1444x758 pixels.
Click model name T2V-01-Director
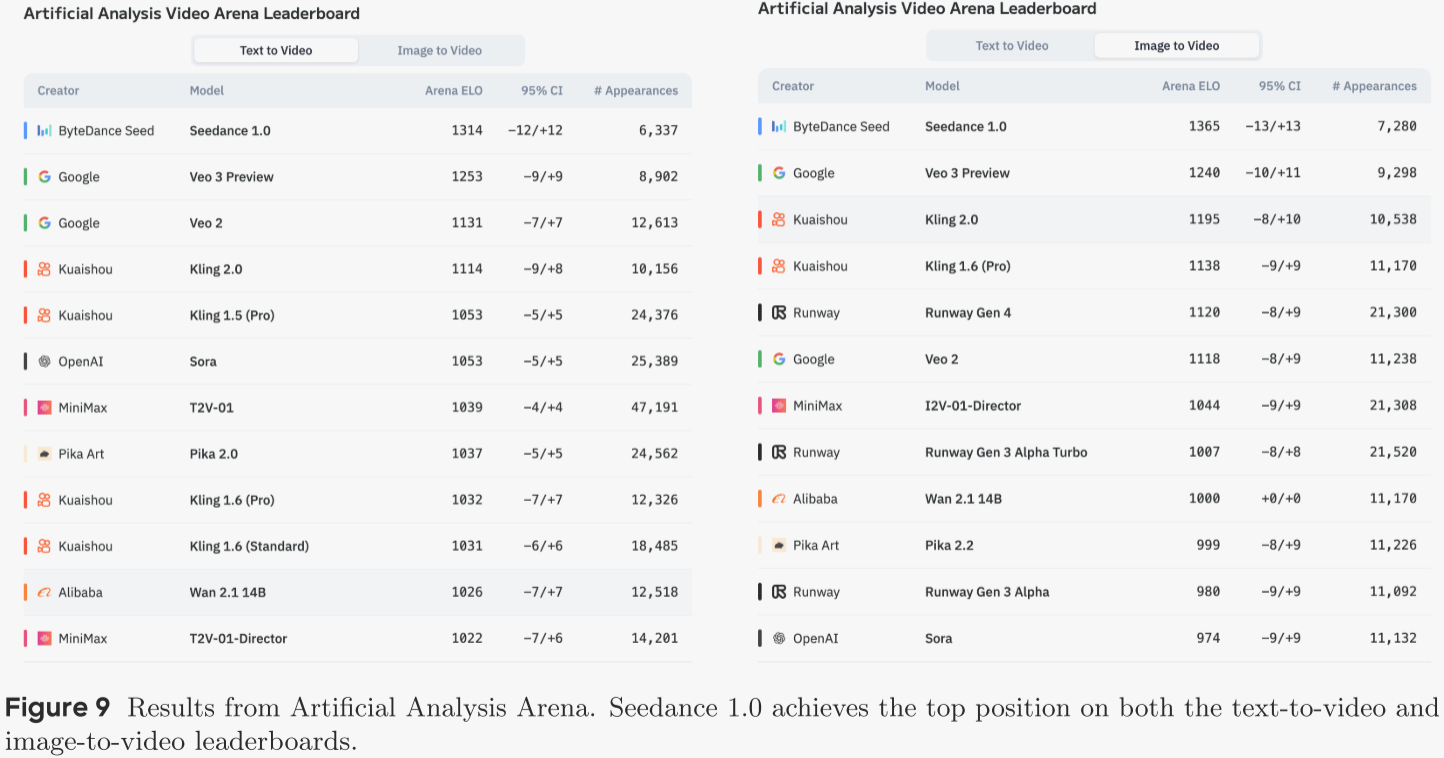pyautogui.click(x=238, y=638)
